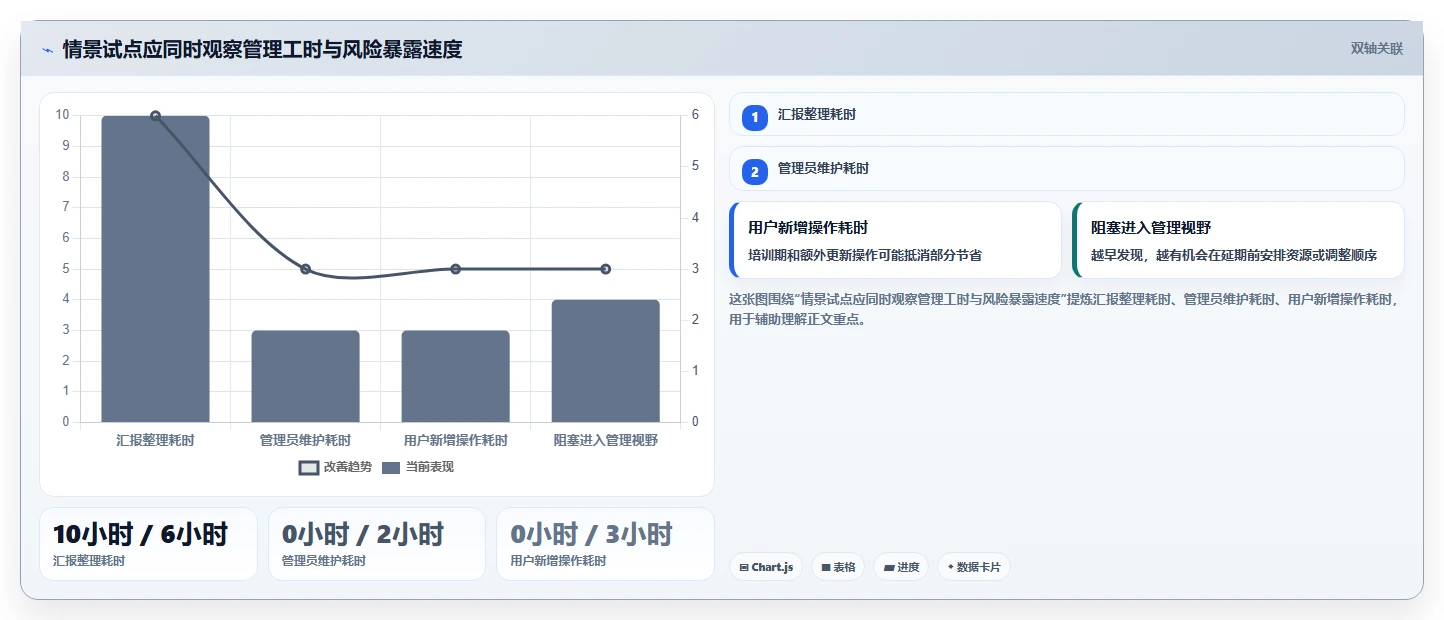The width and height of the screenshot is (1444, 620).
Task: Toggle the 改善趋势 legend entry
Action: (335, 467)
